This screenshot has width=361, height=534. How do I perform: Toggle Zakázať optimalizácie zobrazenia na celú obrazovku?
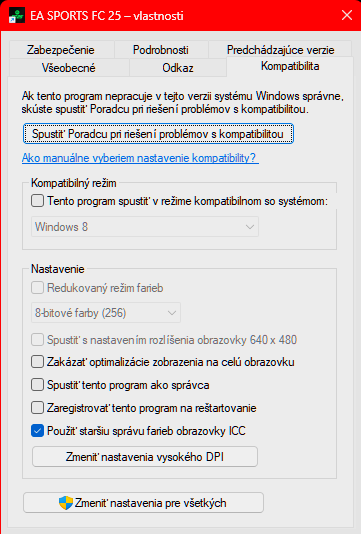pos(37,362)
